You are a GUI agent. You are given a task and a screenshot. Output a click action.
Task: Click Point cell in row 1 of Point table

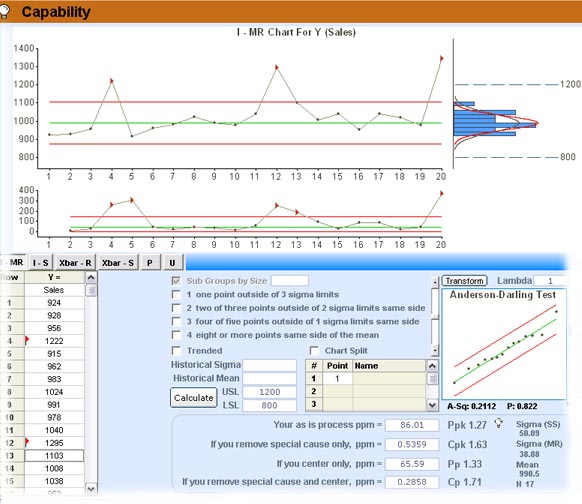[337, 379]
